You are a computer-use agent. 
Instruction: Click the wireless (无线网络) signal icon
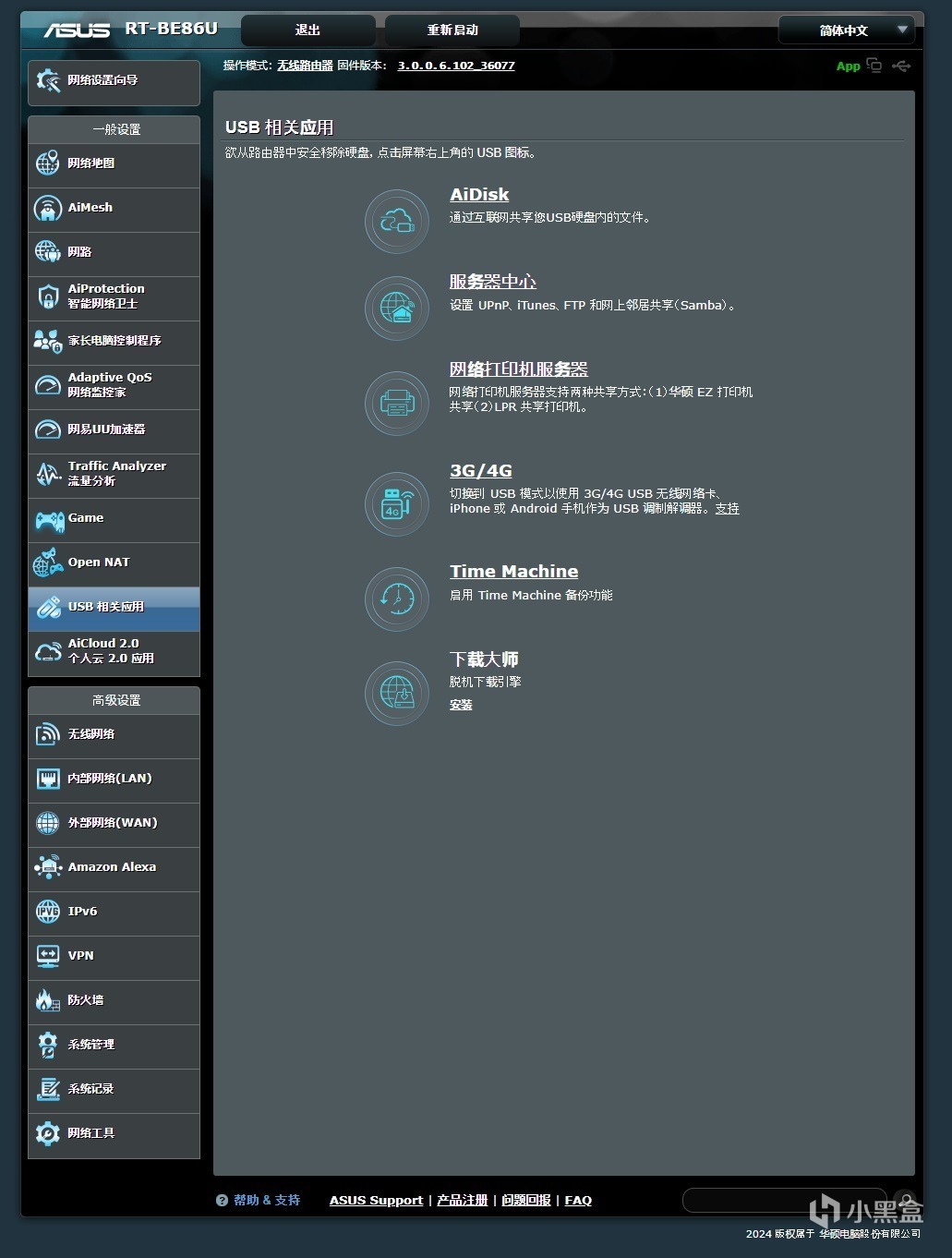pos(48,734)
